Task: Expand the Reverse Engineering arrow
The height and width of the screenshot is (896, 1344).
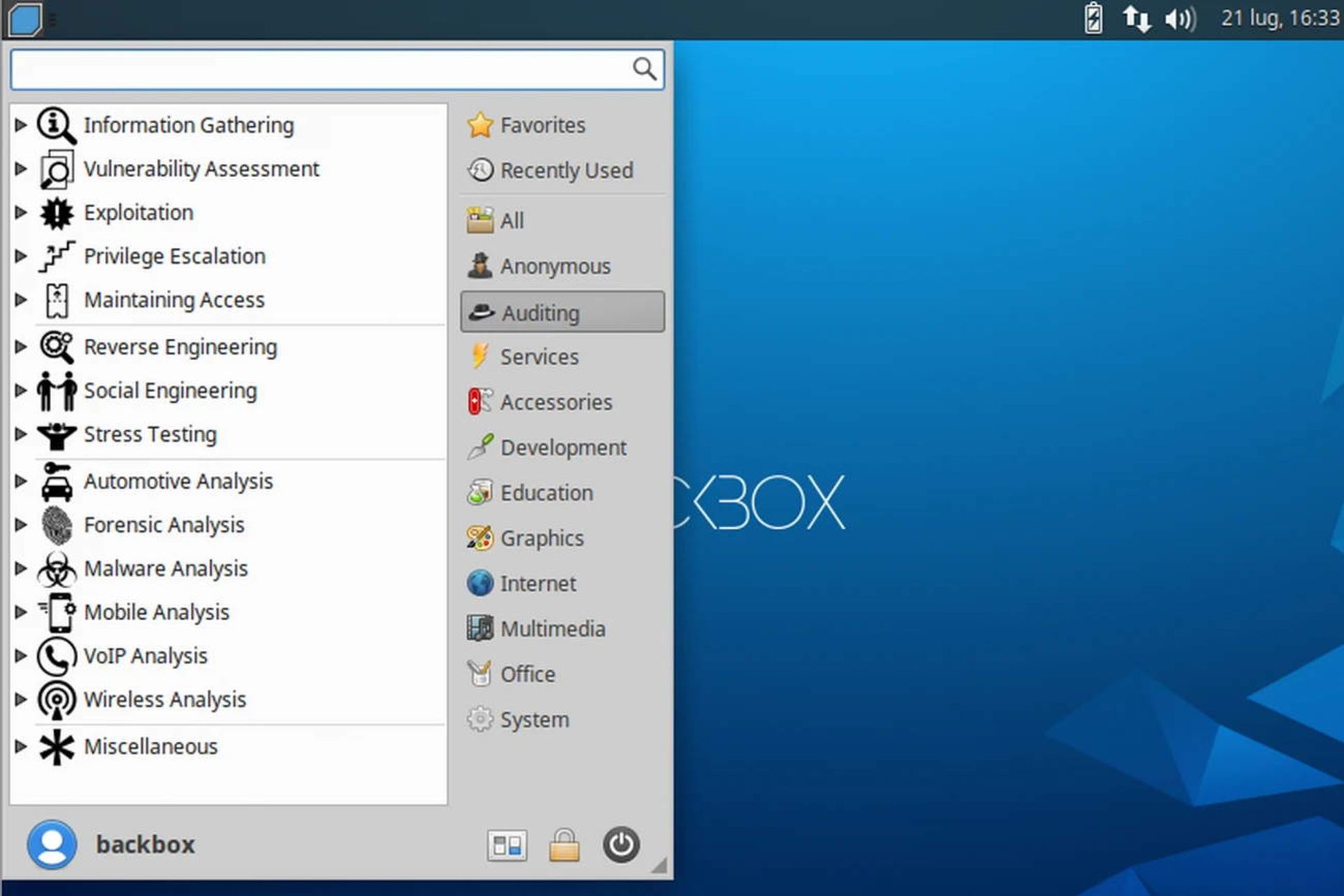Action: point(21,347)
